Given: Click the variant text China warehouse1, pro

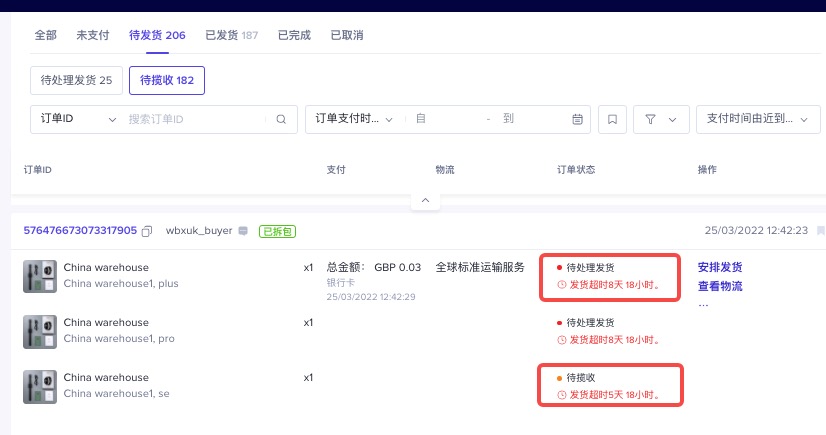Looking at the screenshot, I should coord(119,339).
